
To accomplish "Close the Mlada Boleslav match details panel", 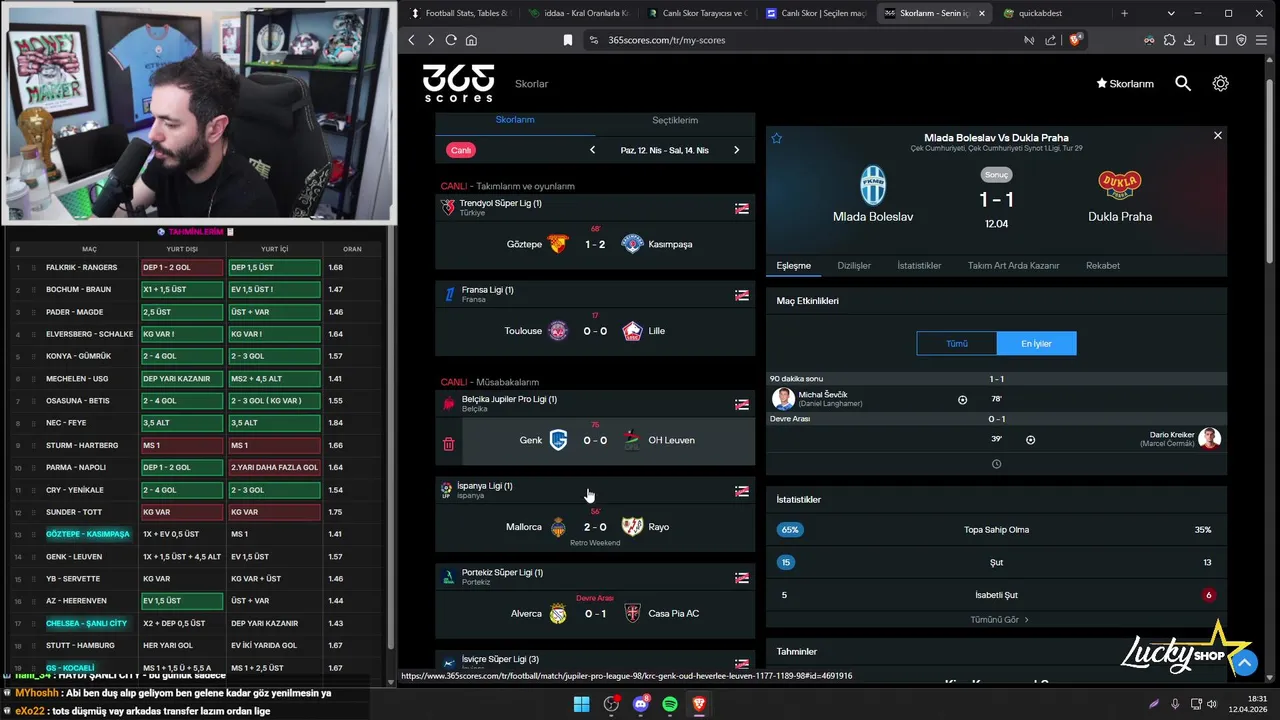I will coord(1217,135).
